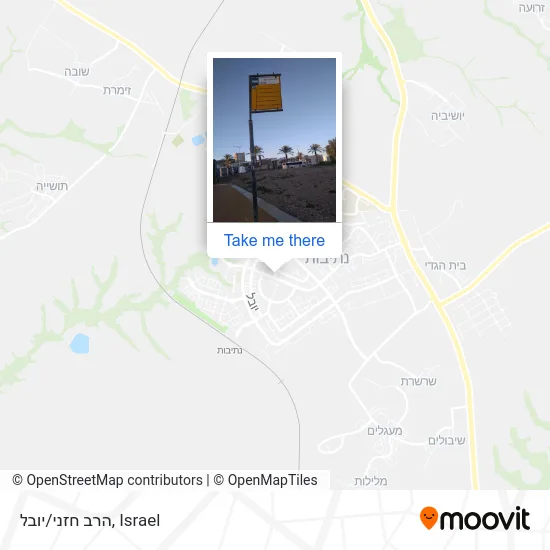550x550 pixels.
Task: Click the שובה map label
Action: pos(77,72)
